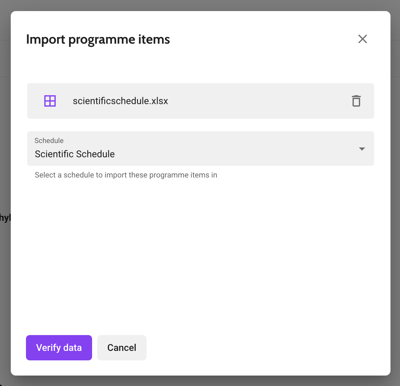This screenshot has height=386, width=400.
Task: Expand the Schedule dropdown arrow
Action: [x=362, y=149]
